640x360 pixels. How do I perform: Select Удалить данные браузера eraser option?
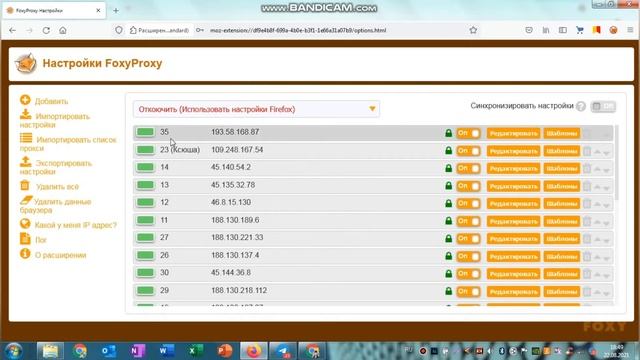click(55, 205)
